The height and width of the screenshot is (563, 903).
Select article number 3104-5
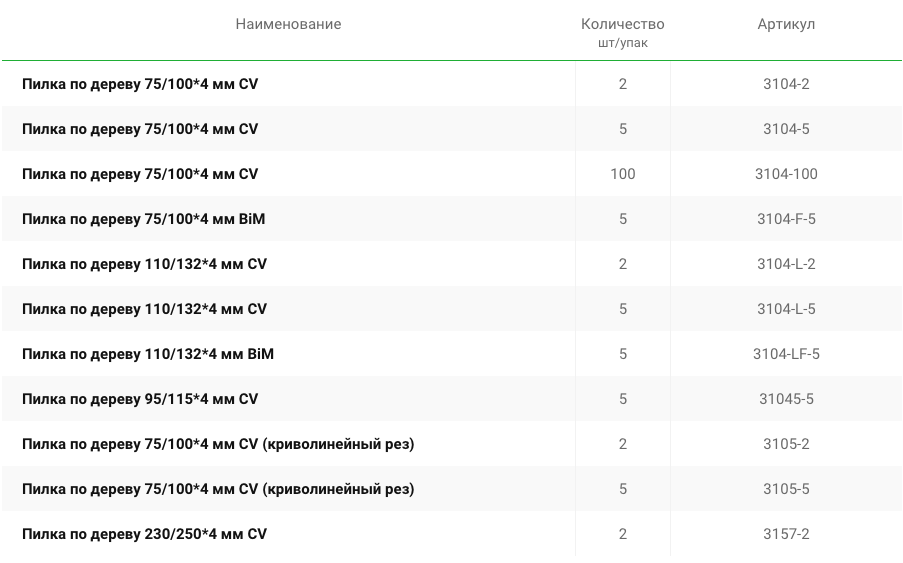coord(786,129)
